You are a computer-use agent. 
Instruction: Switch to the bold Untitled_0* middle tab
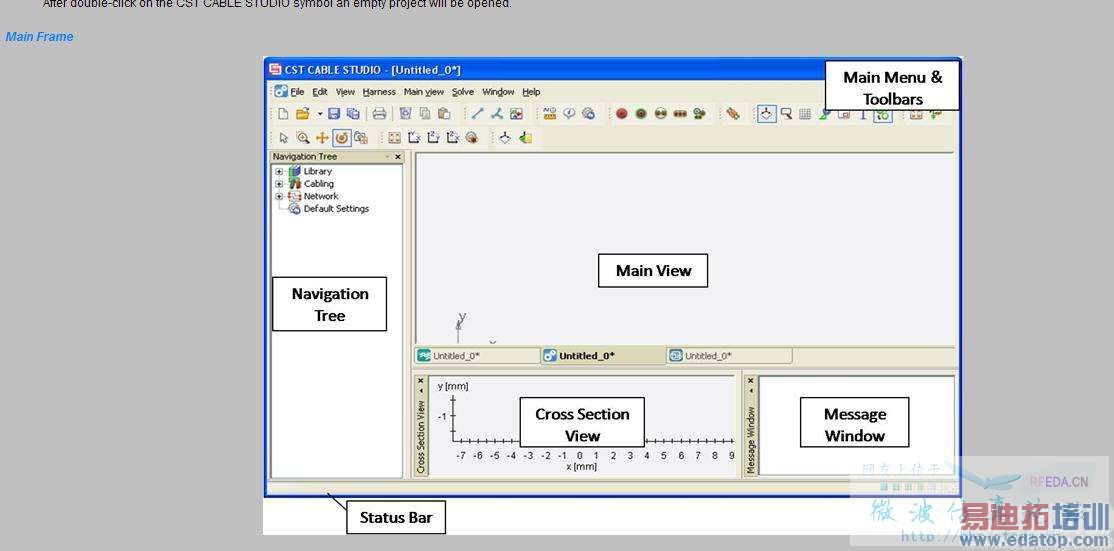click(603, 356)
